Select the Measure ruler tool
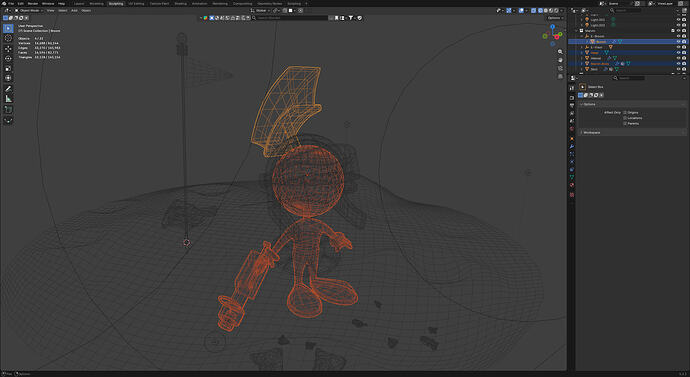The height and width of the screenshot is (377, 690). click(8, 99)
